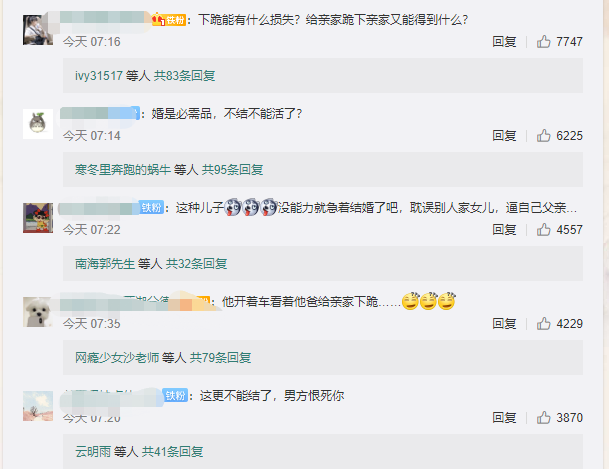Click the 铁粉 badge on the last comment

[x=175, y=396]
